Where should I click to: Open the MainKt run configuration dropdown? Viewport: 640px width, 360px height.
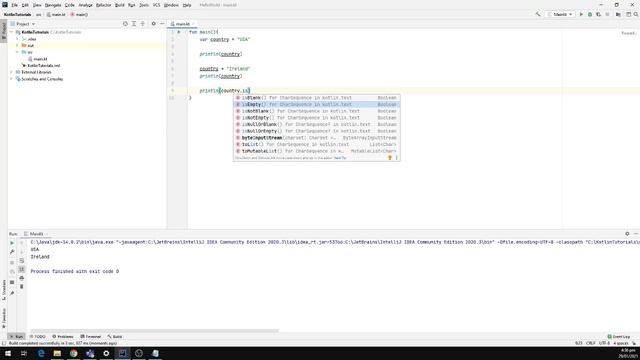click(x=560, y=14)
